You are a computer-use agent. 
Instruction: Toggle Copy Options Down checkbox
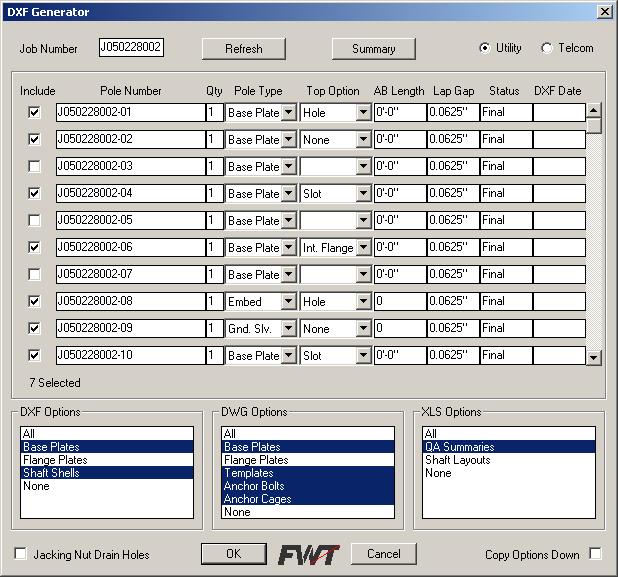[595, 553]
